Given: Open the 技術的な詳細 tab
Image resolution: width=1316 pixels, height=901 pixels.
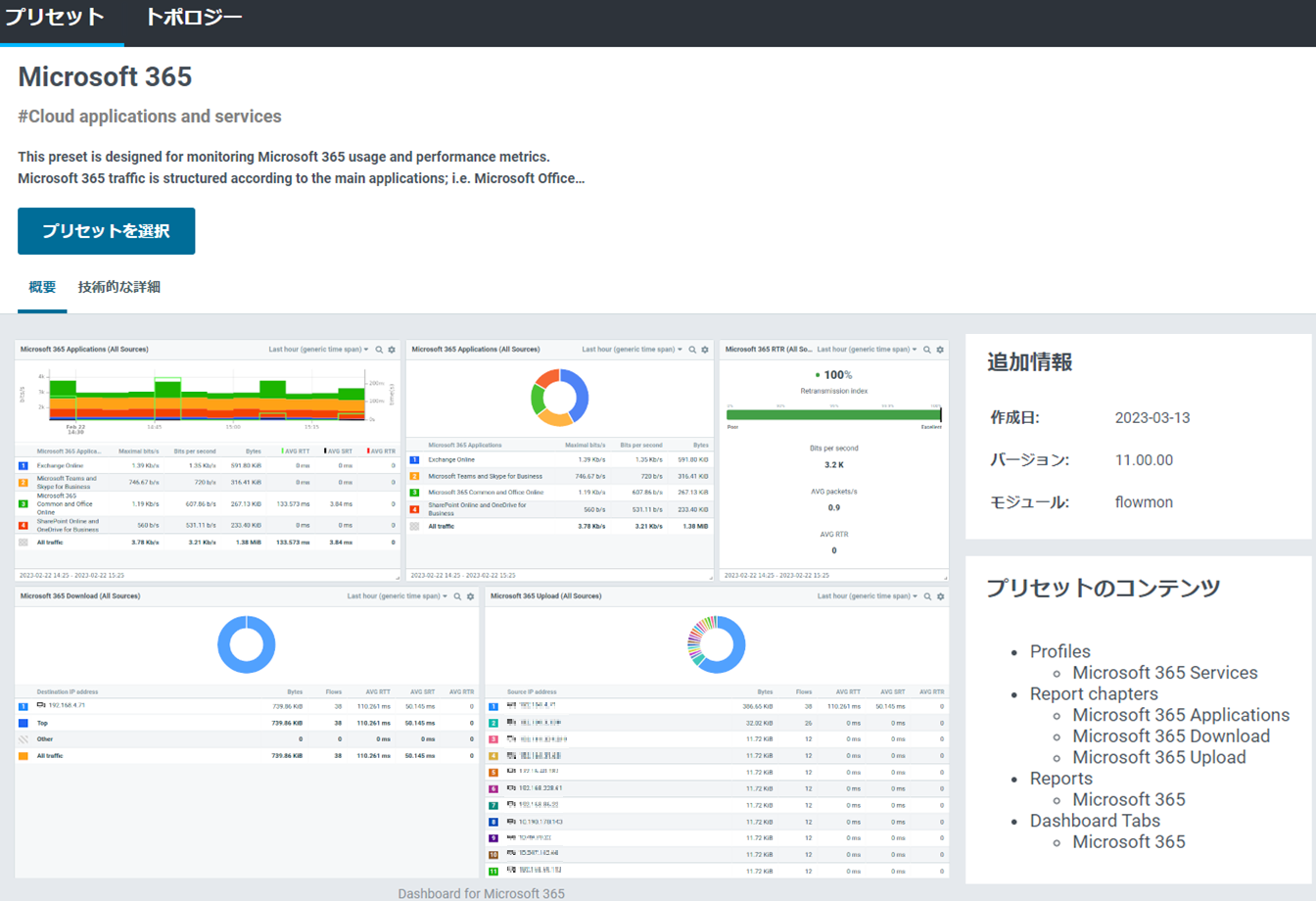Looking at the screenshot, I should pyautogui.click(x=118, y=287).
